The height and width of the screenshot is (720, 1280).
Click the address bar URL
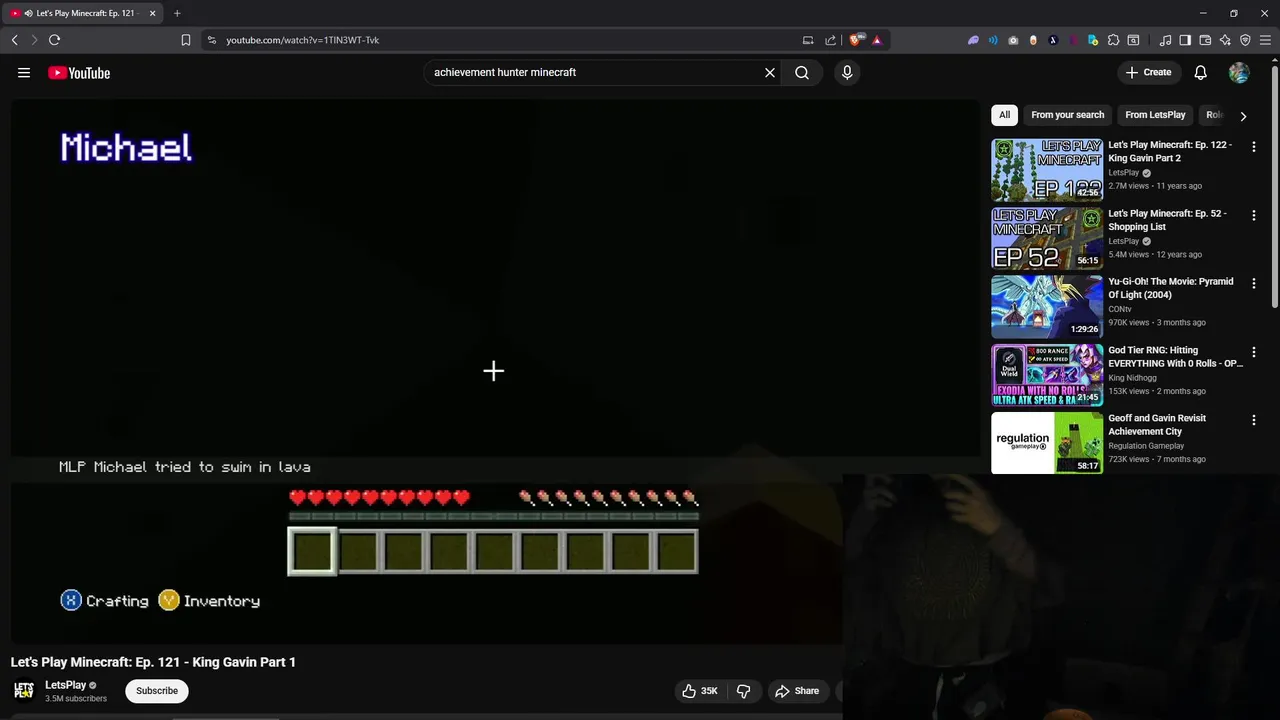pyautogui.click(x=302, y=40)
